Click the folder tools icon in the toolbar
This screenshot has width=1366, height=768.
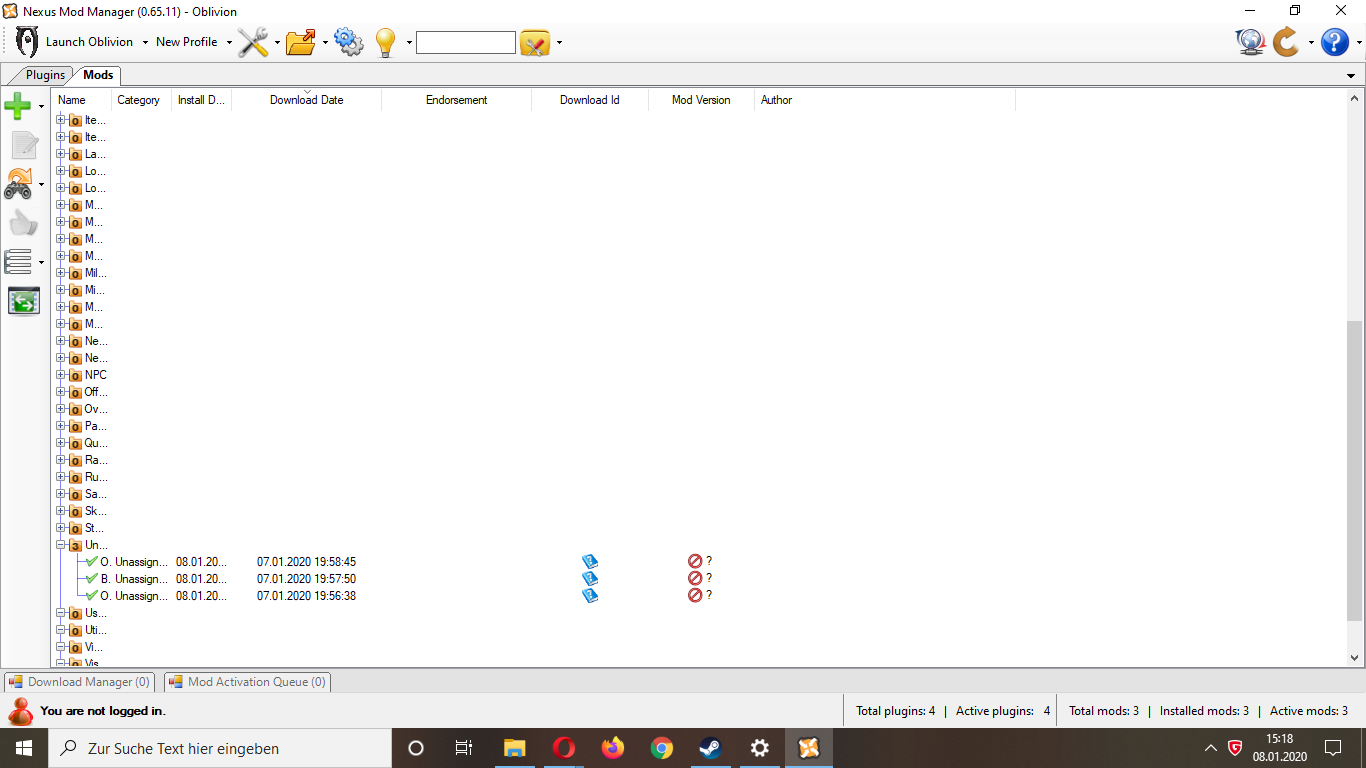[299, 42]
